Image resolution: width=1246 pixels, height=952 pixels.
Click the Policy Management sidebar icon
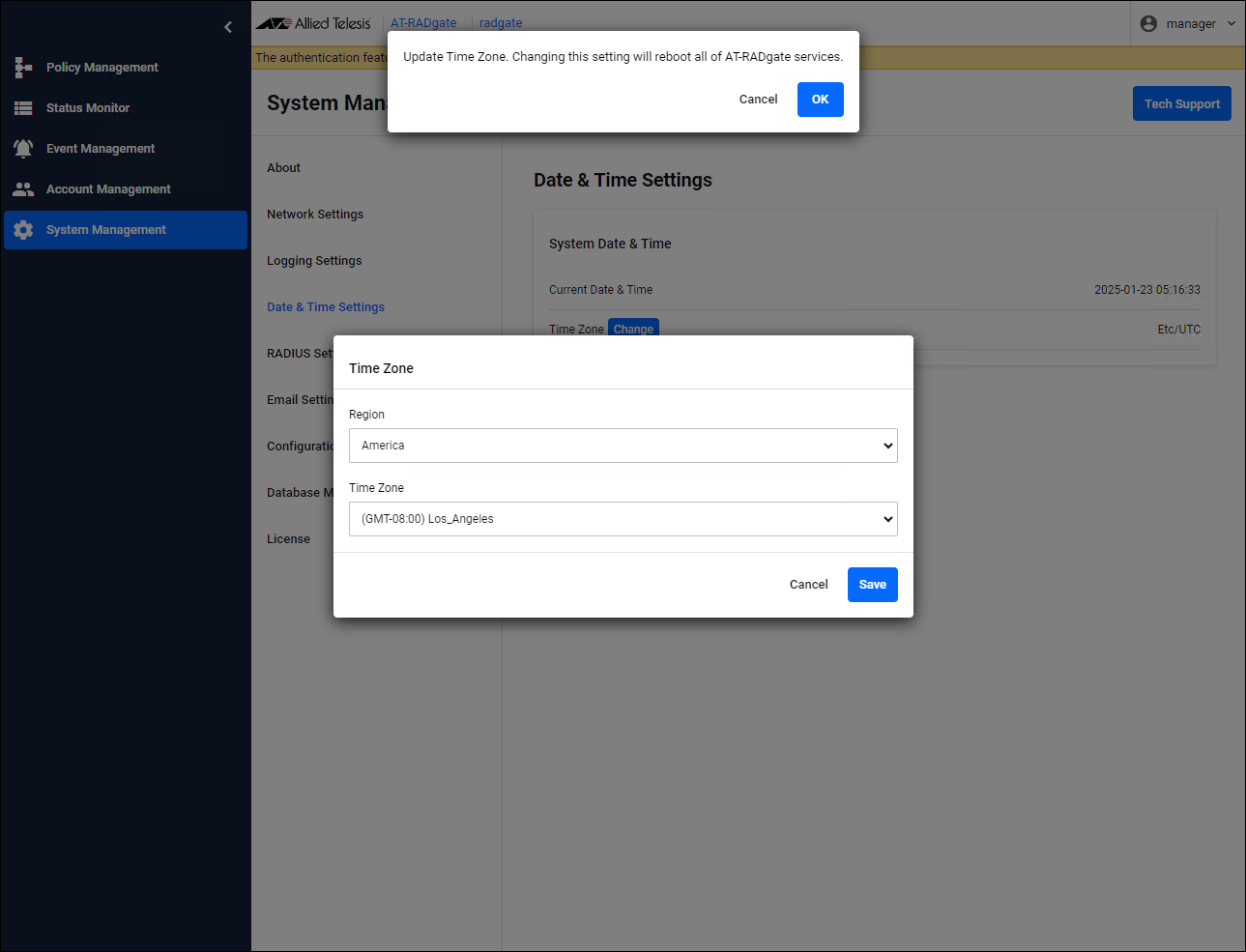point(23,68)
